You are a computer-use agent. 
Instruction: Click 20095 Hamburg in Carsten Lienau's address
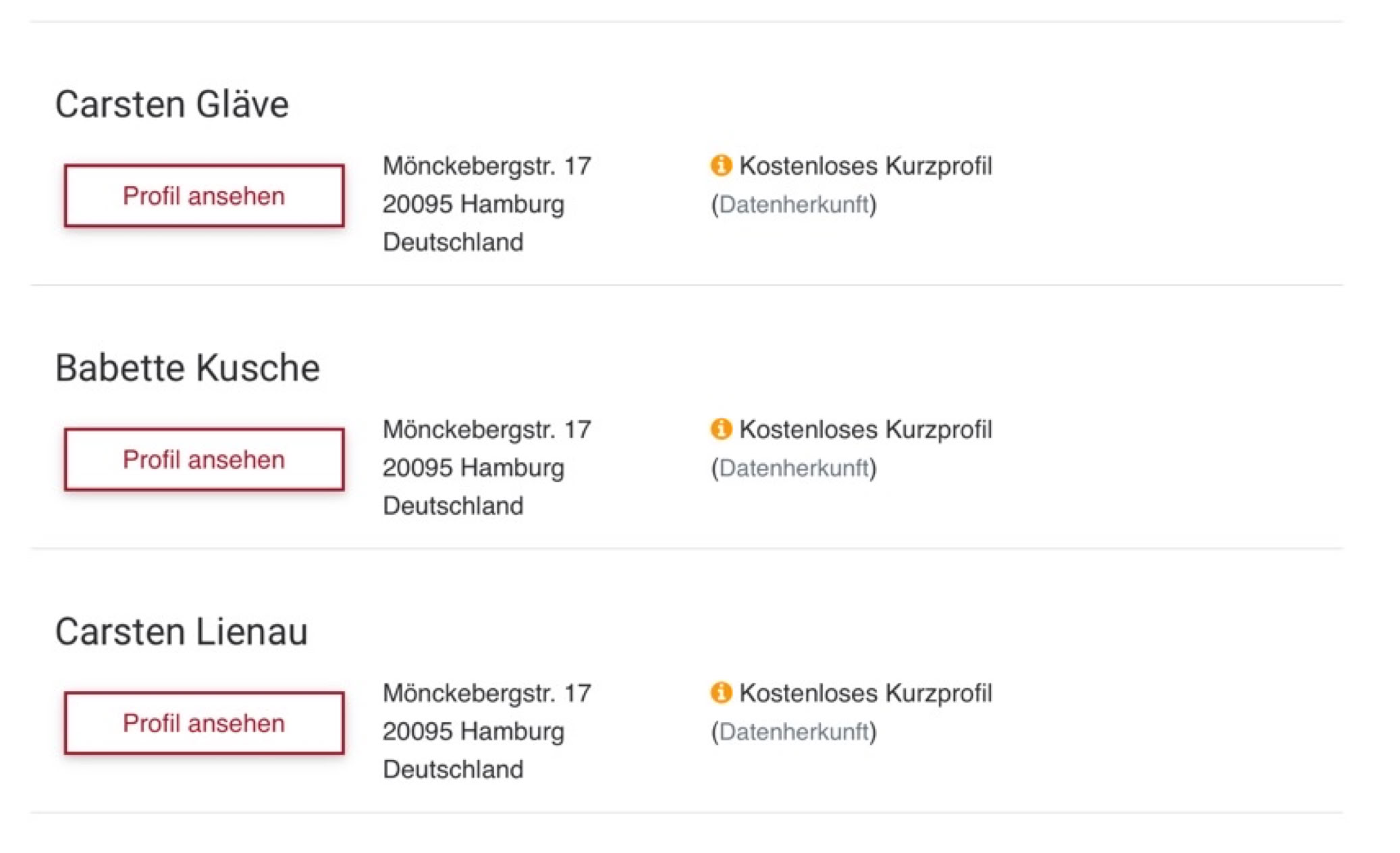click(473, 731)
